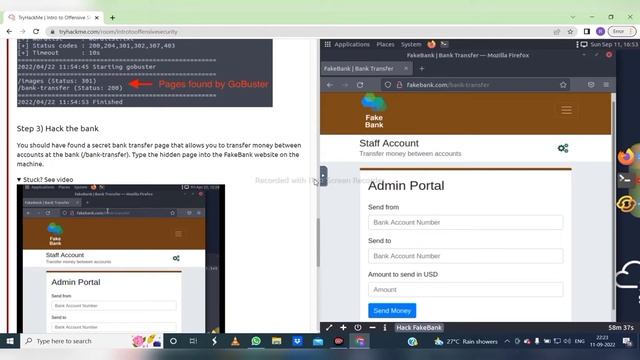Select the TryHackMe Intro to Offensive Security tab

[53, 18]
